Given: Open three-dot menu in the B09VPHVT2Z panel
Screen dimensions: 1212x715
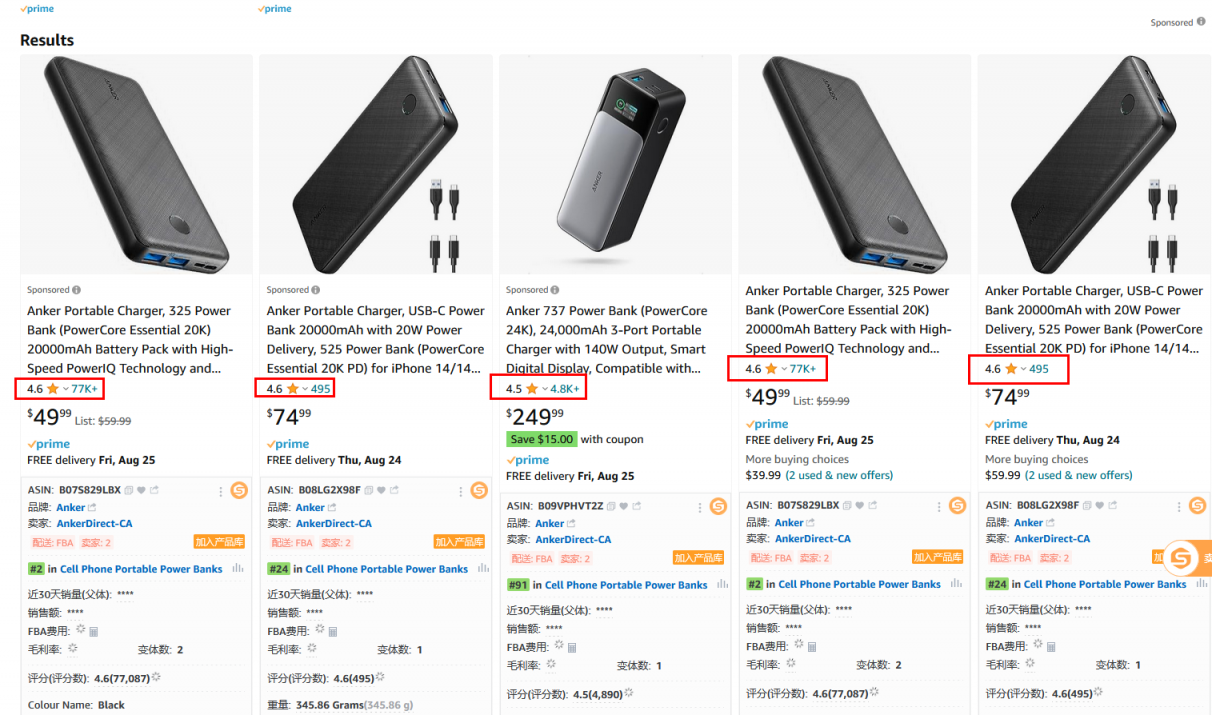Looking at the screenshot, I should [700, 506].
